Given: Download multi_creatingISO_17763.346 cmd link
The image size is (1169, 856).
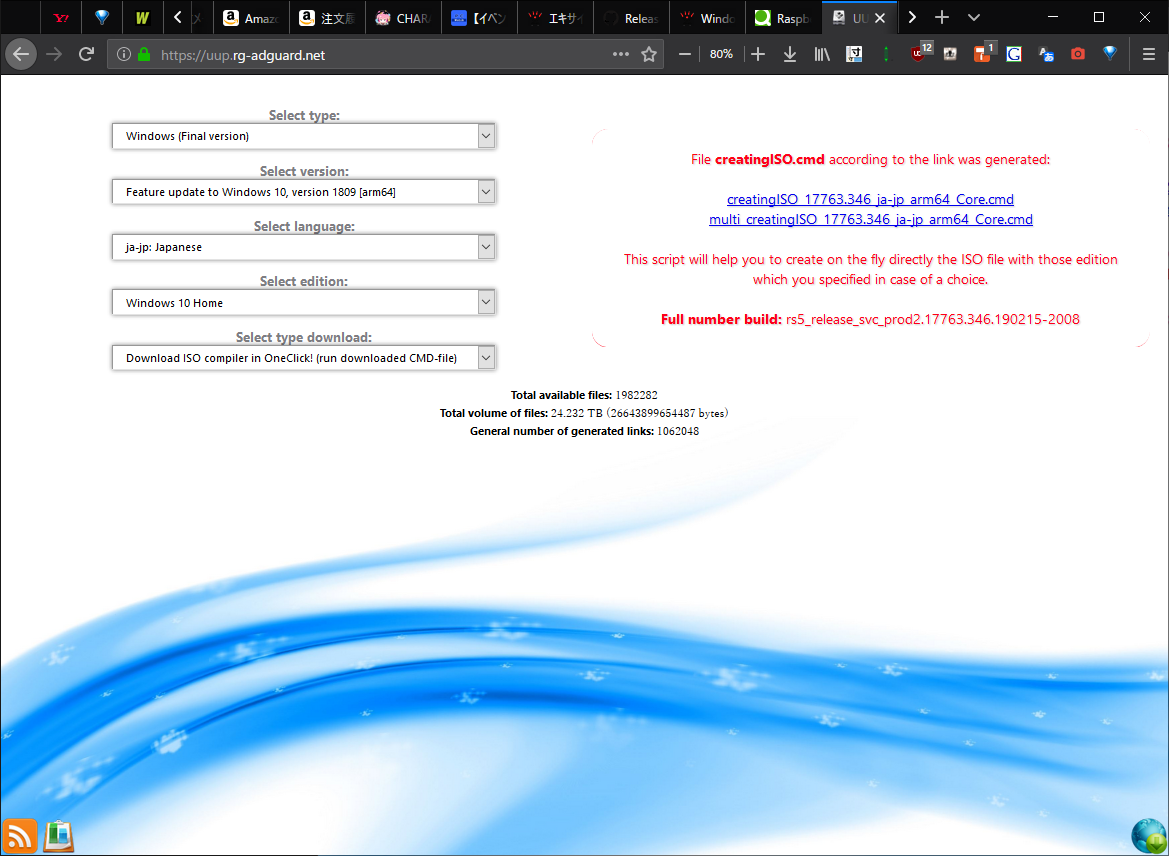Looking at the screenshot, I should point(871,219).
